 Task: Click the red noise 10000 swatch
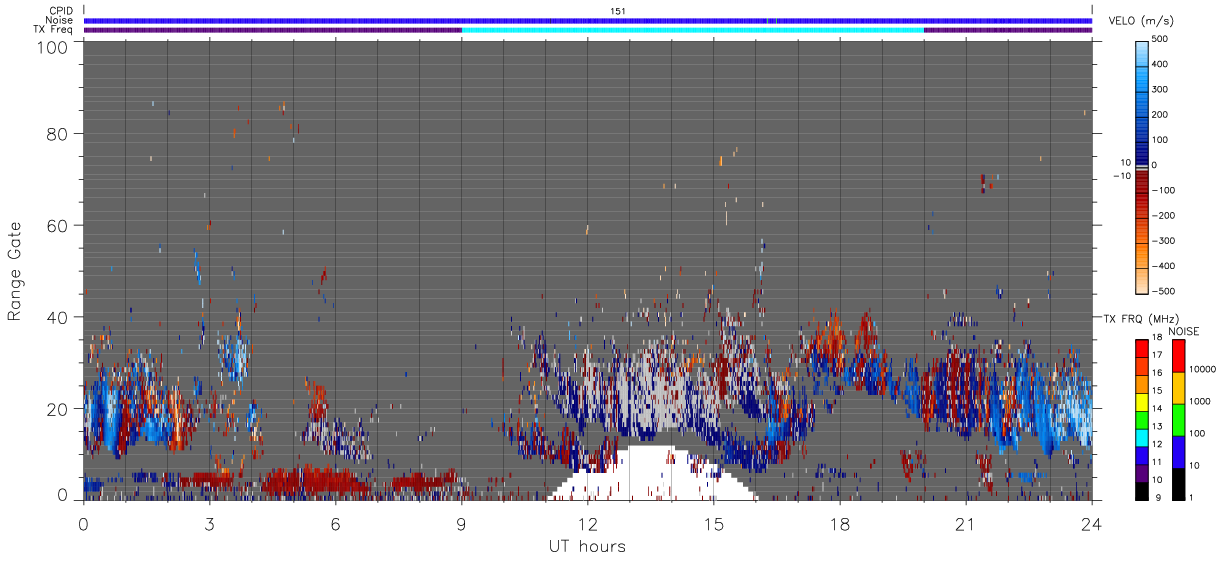coord(1179,356)
